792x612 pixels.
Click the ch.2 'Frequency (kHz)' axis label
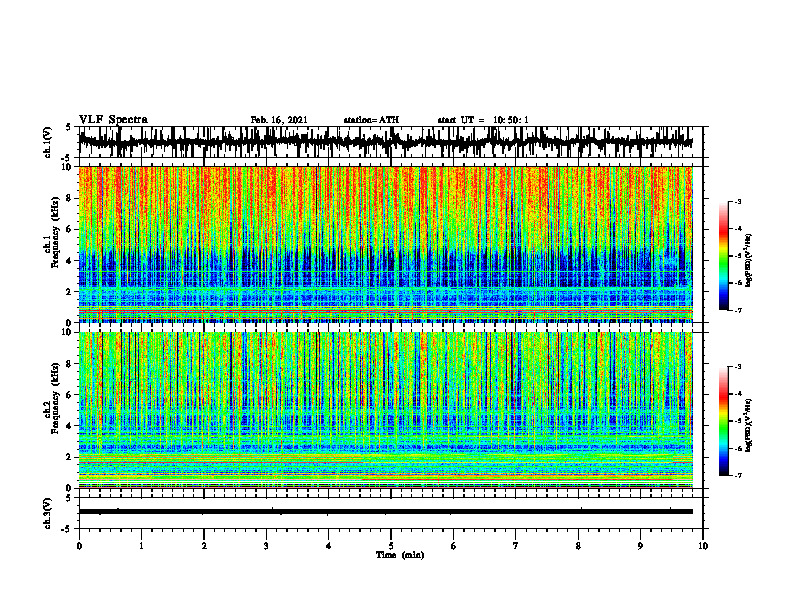[56, 398]
